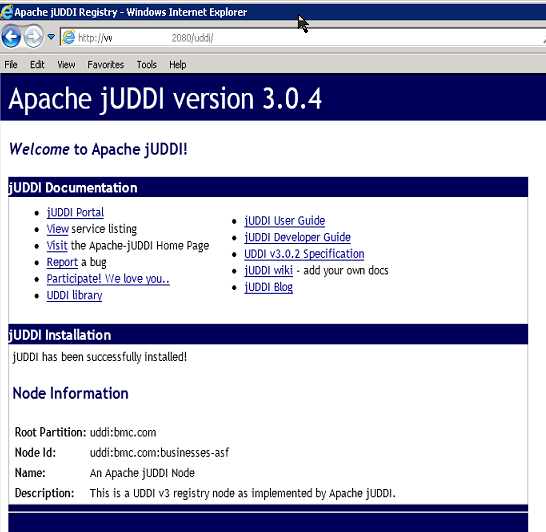Click the browser Forward arrow button
The image size is (546, 532).
point(34,36)
